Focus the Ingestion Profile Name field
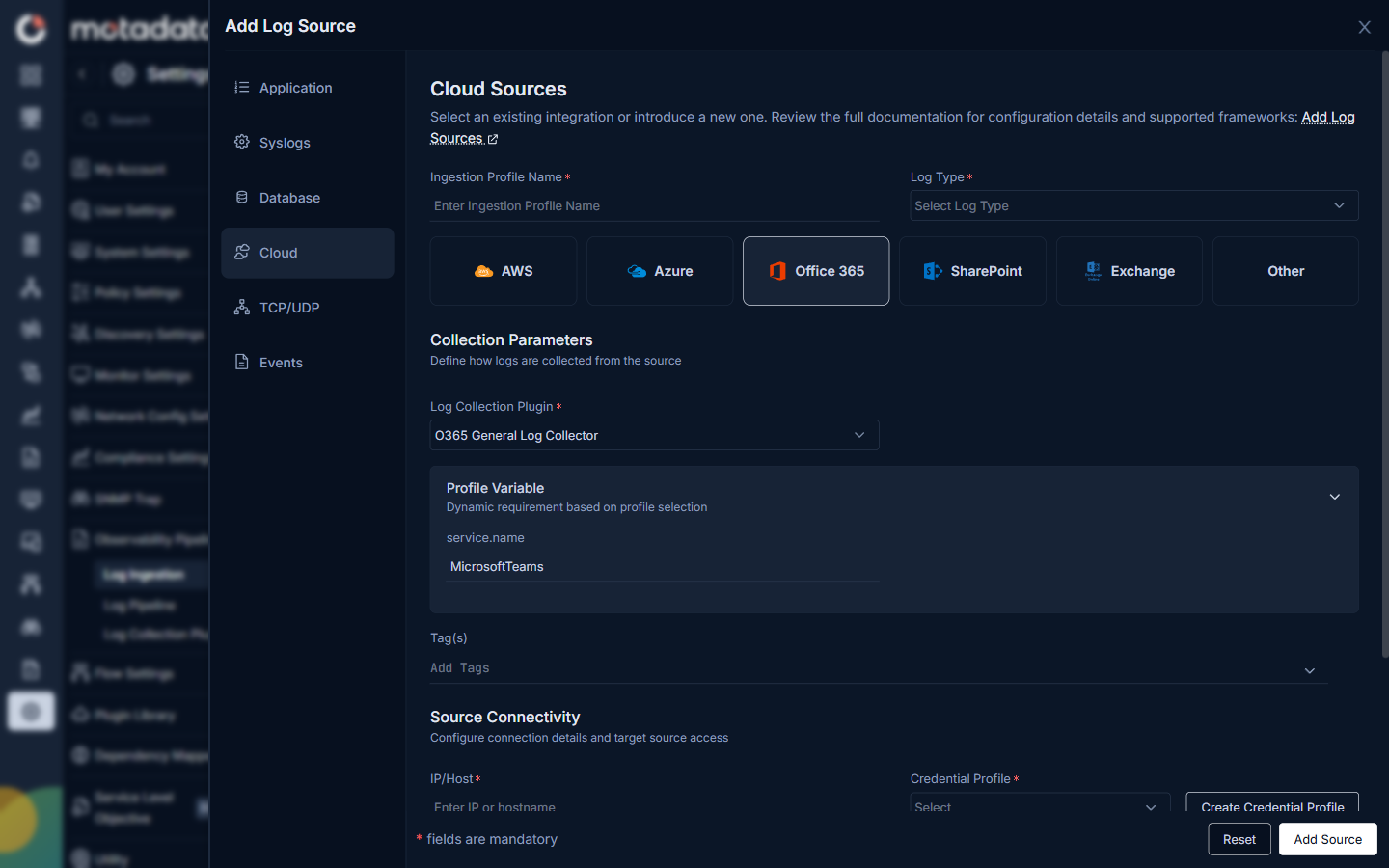 click(x=654, y=206)
